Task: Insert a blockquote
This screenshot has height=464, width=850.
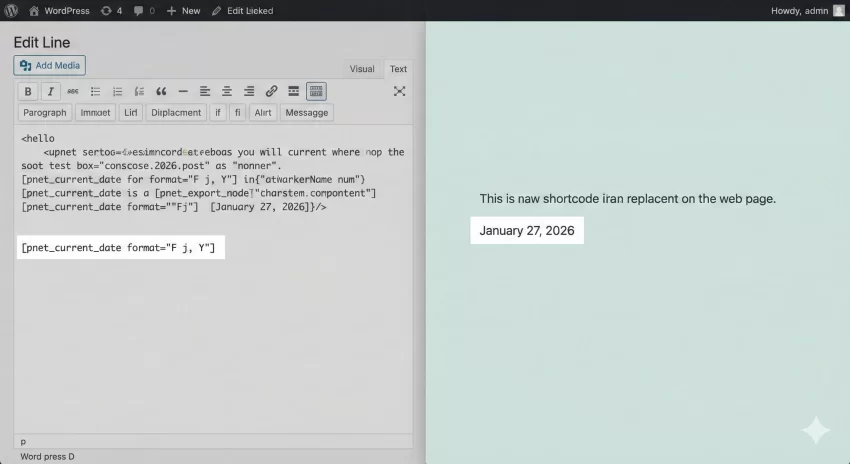Action: click(x=161, y=92)
